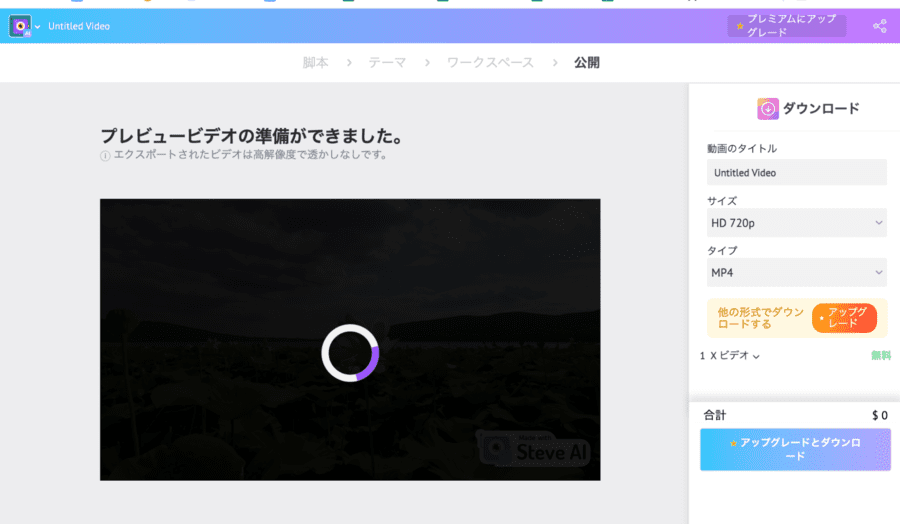Click the ダウンロード panel icon

(x=768, y=109)
